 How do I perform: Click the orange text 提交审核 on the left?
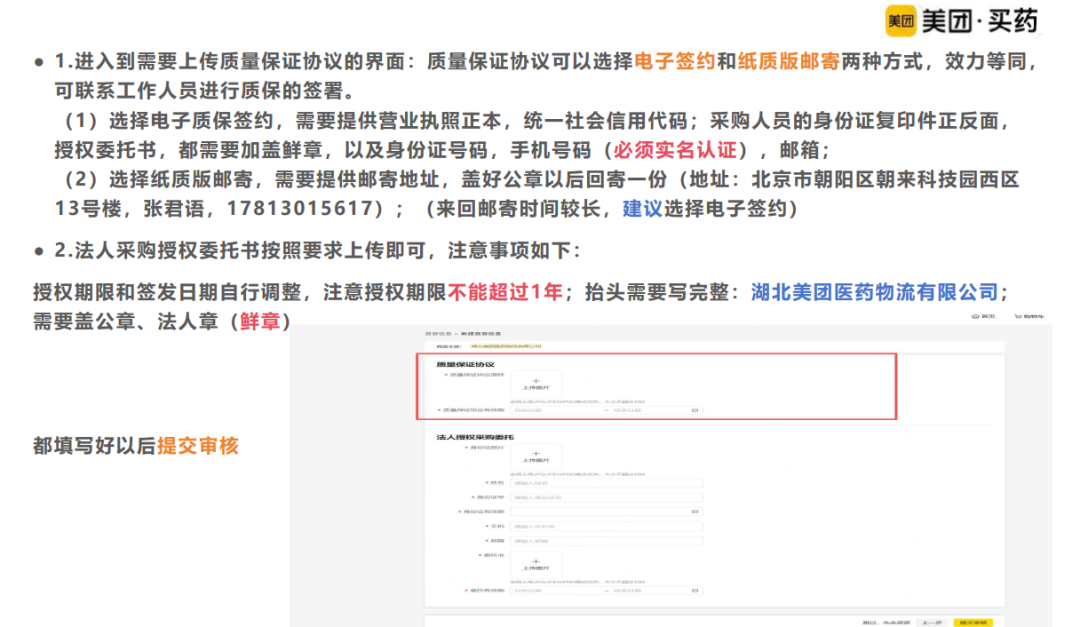coord(198,446)
